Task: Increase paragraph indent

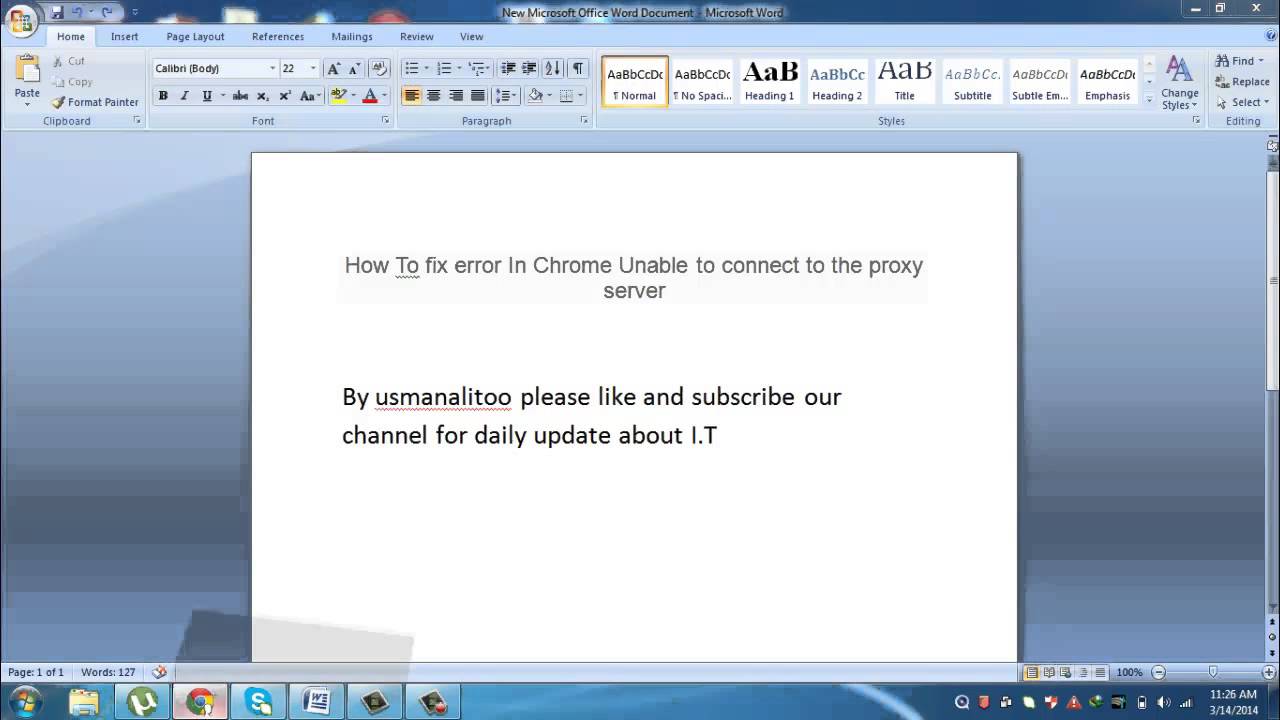Action: pos(529,68)
